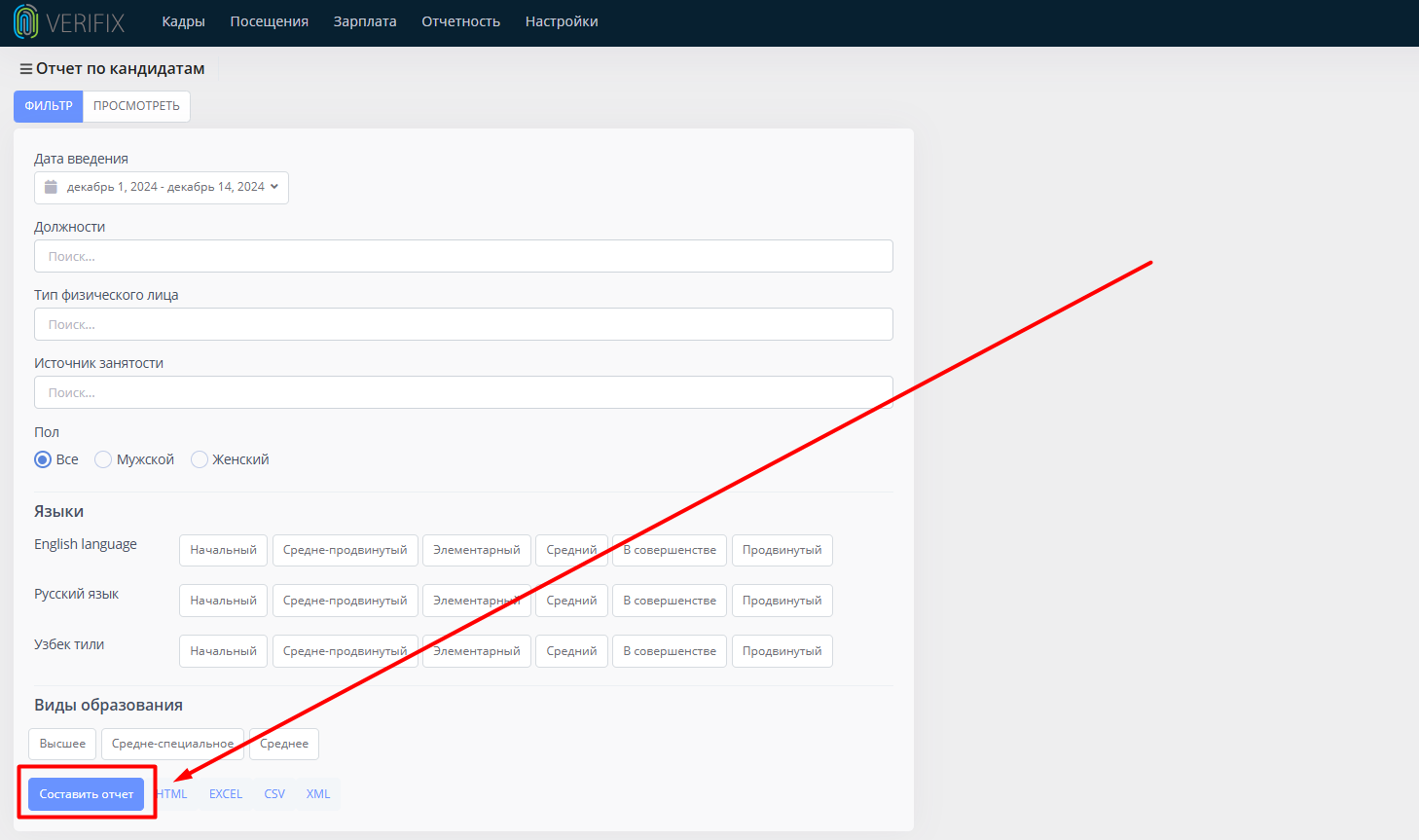Click the Тип физического лица search field
This screenshot has height=840, width=1419.
tap(463, 324)
